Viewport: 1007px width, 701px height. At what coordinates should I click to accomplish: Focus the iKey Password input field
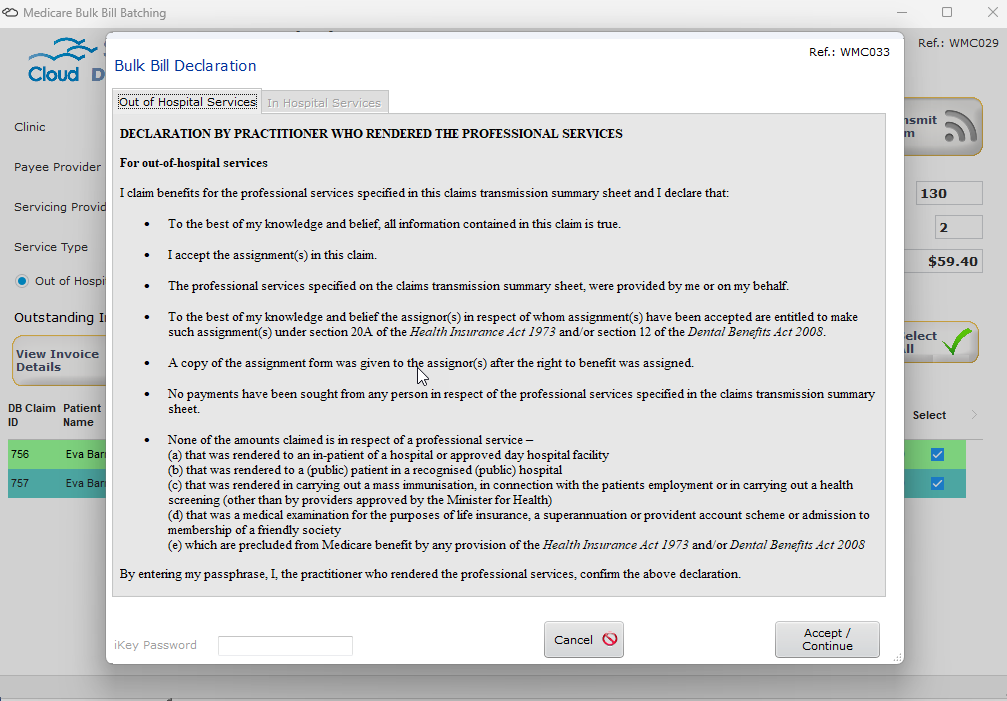click(285, 645)
